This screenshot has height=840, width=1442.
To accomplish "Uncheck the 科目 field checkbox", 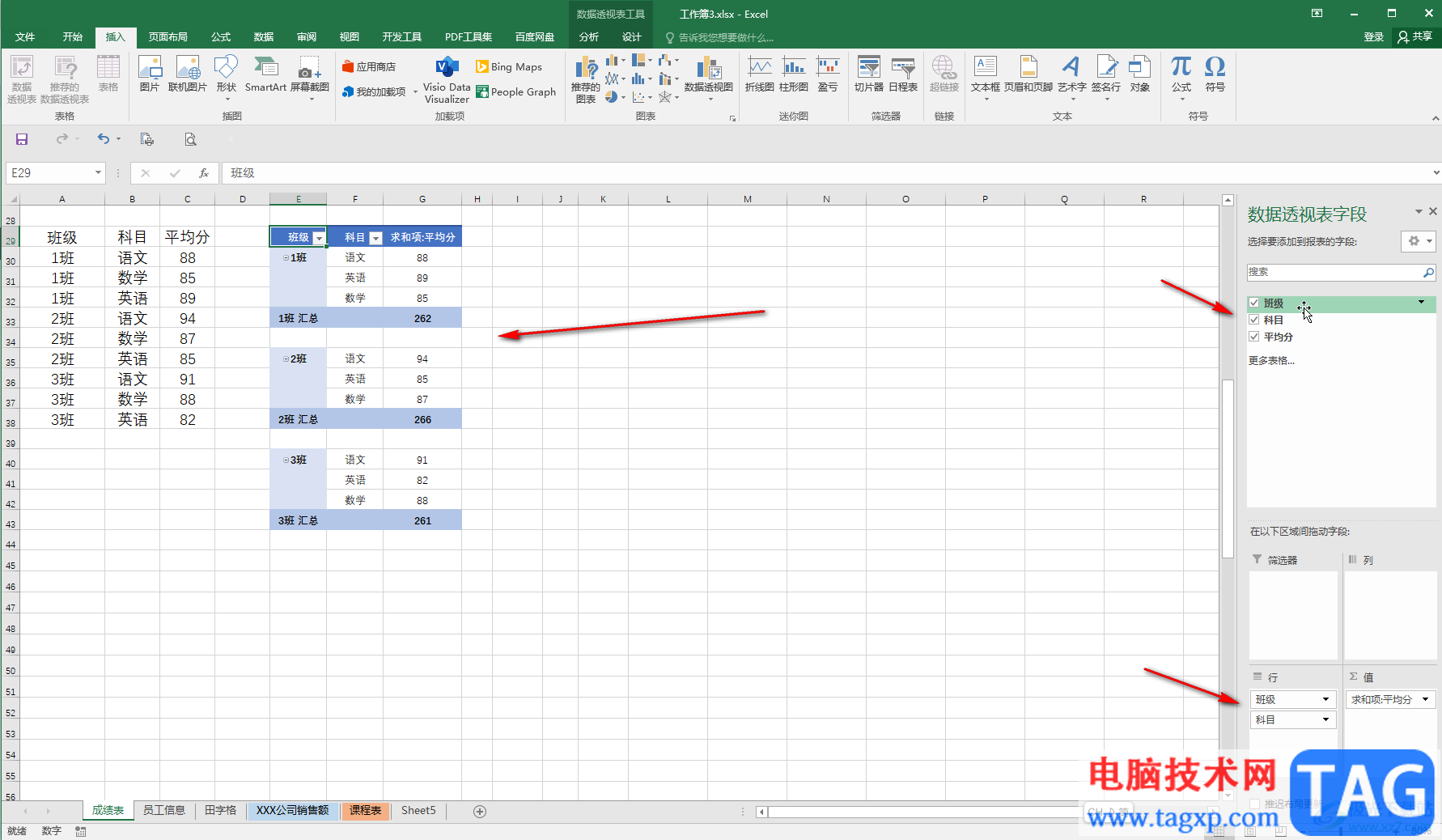I will point(1254,320).
